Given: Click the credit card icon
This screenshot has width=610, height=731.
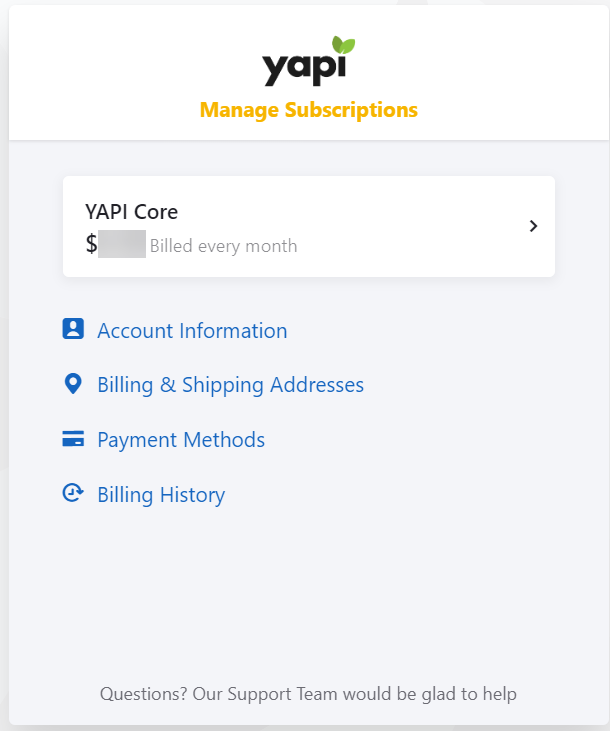Looking at the screenshot, I should click(72, 440).
